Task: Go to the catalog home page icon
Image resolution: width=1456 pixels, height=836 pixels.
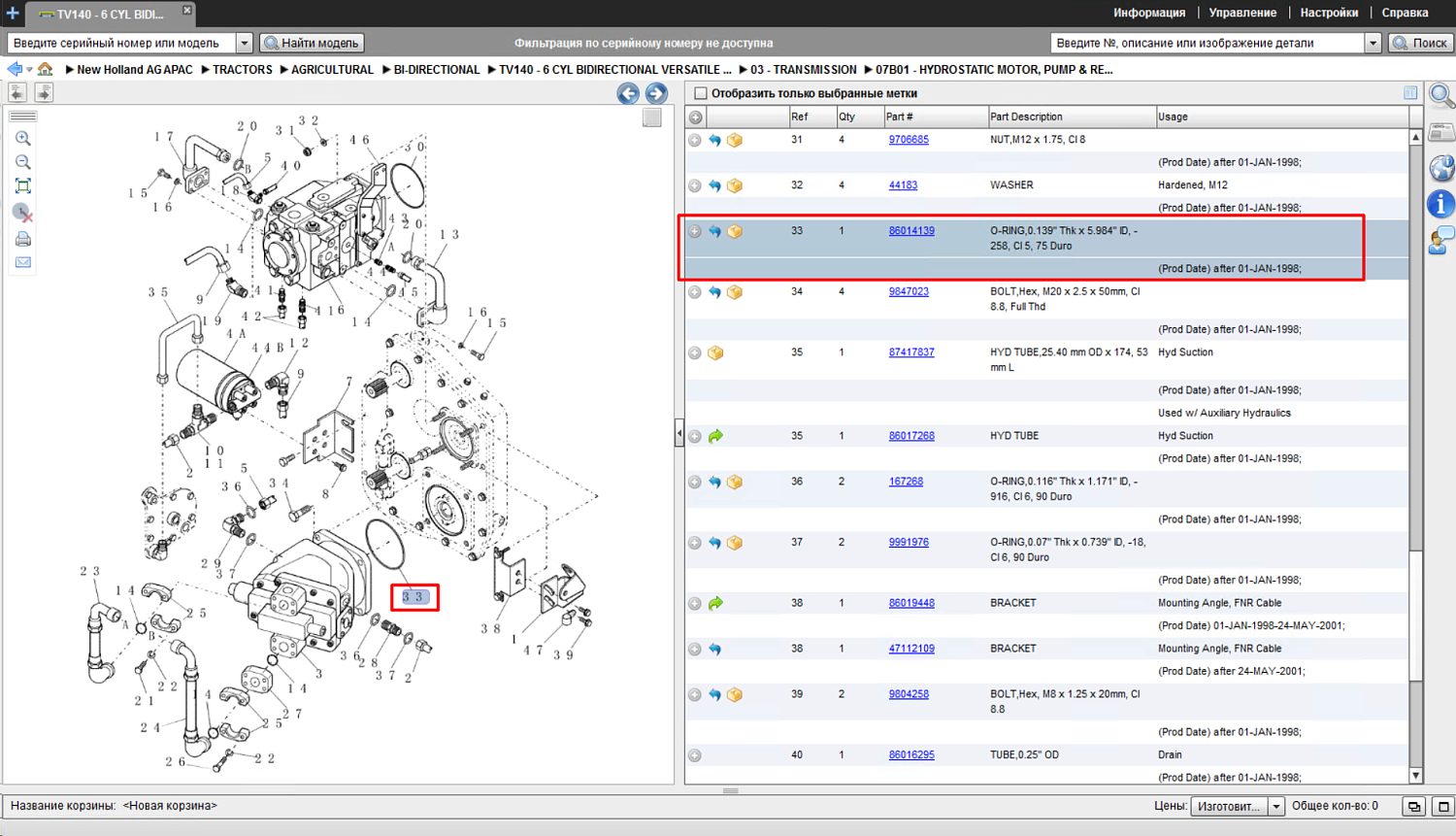Action: tap(46, 69)
